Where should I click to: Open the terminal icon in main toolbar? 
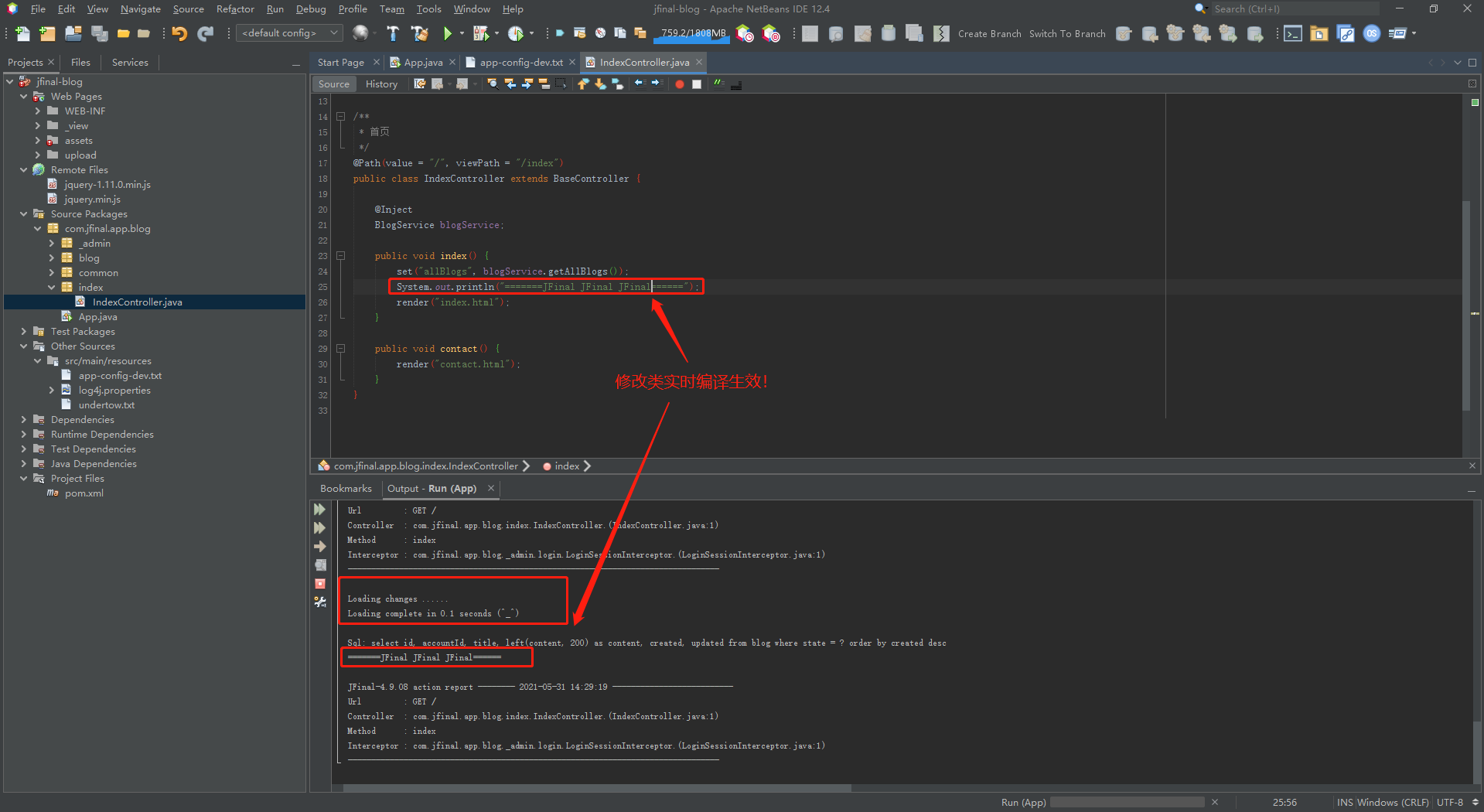click(1293, 33)
